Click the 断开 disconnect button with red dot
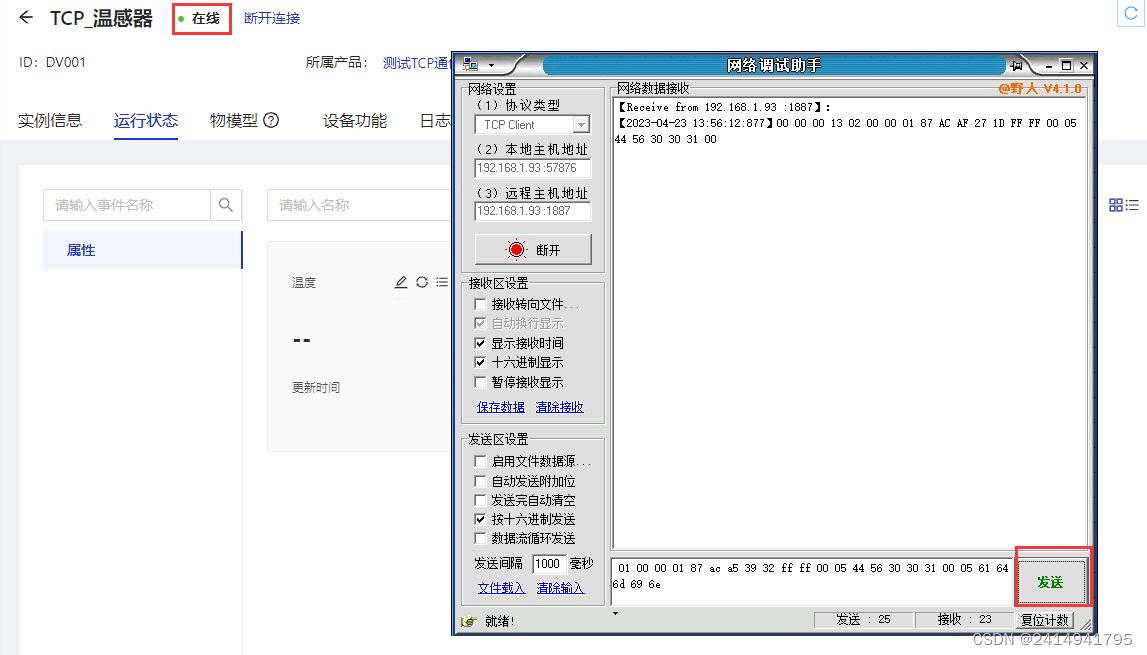This screenshot has height=655, width=1147. (532, 248)
